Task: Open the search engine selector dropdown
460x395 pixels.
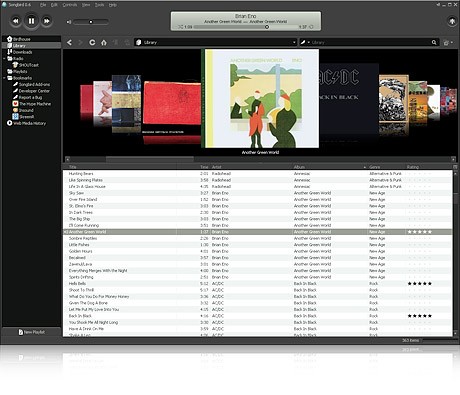Action: tap(305, 42)
